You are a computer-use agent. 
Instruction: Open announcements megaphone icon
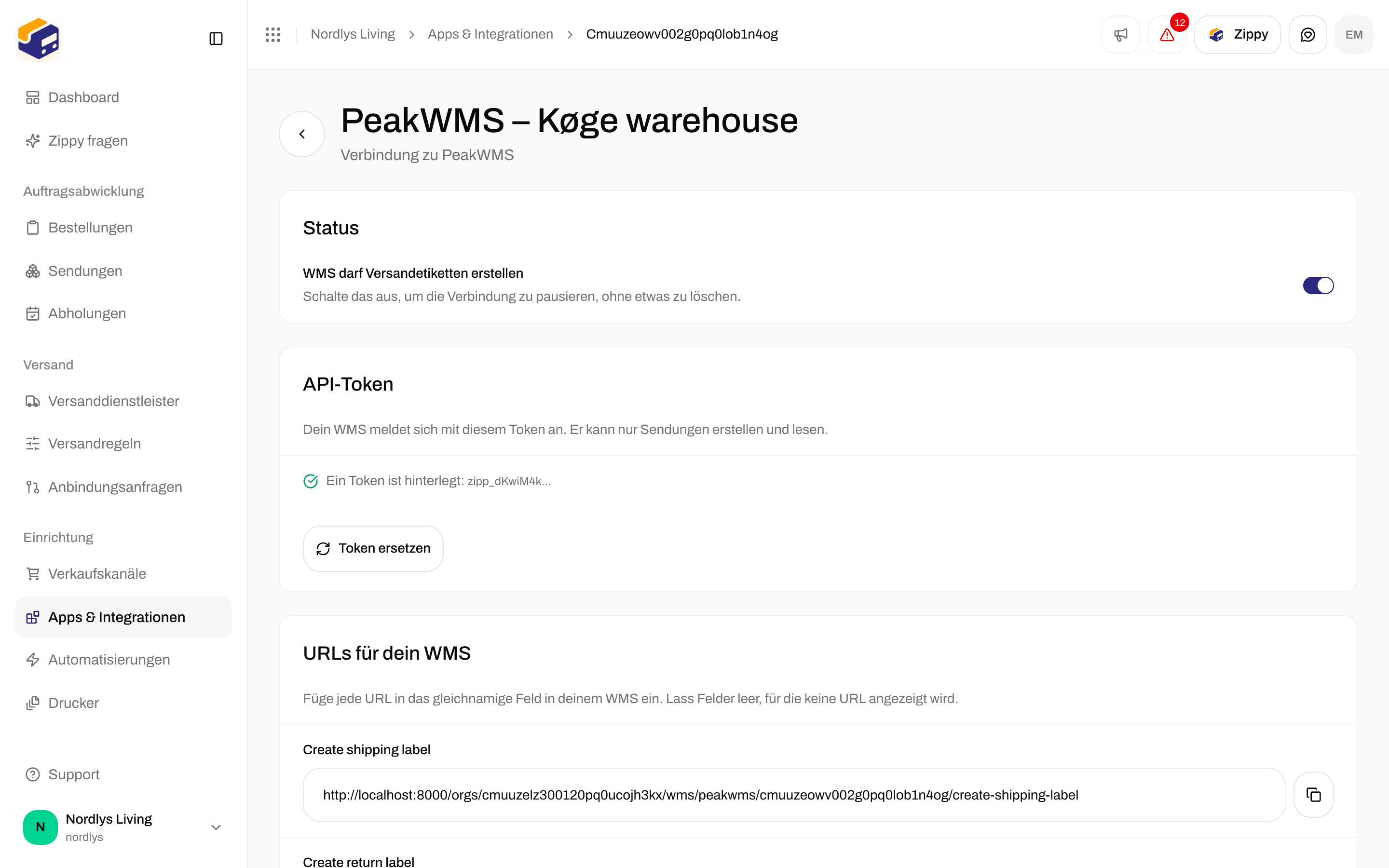coord(1120,34)
